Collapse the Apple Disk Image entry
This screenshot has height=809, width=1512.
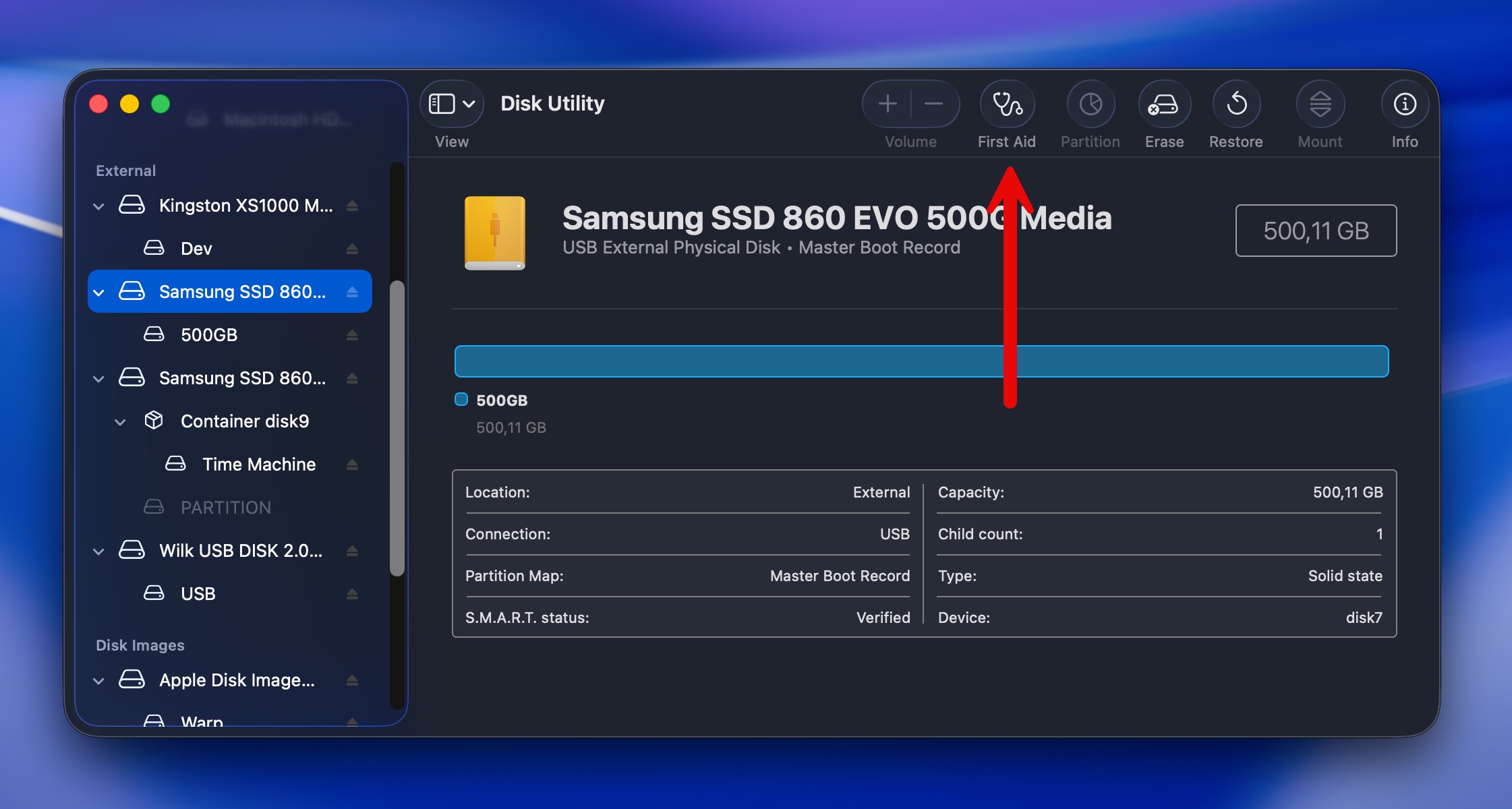[x=99, y=681]
